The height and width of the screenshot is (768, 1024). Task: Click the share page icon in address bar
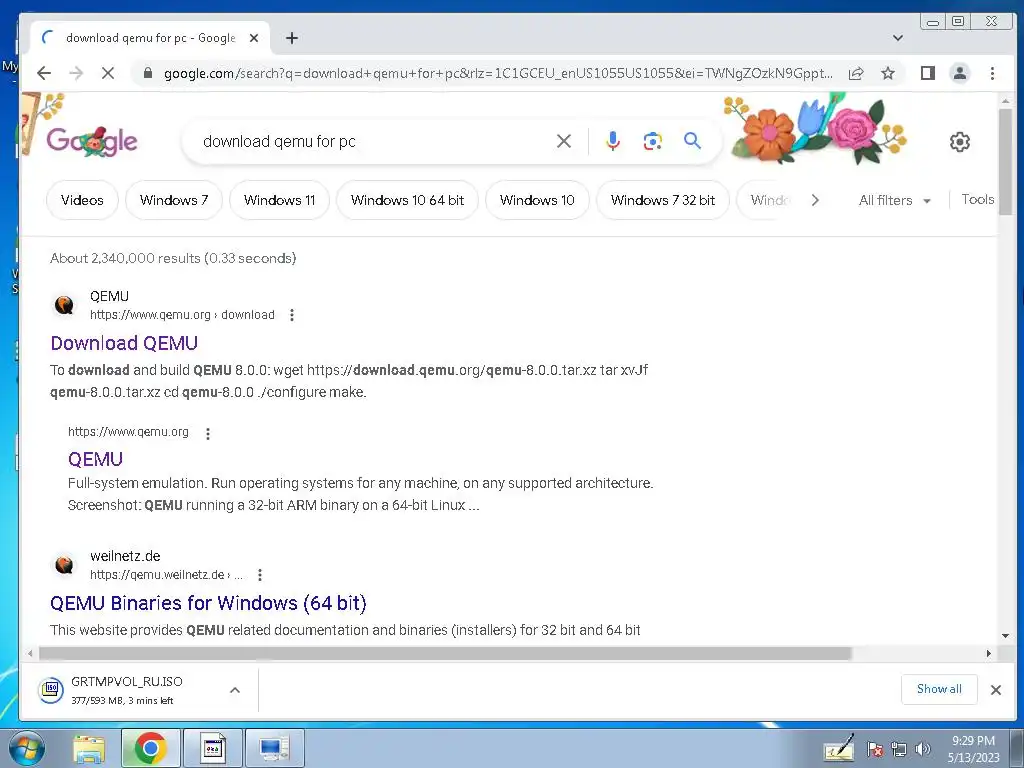coord(856,73)
